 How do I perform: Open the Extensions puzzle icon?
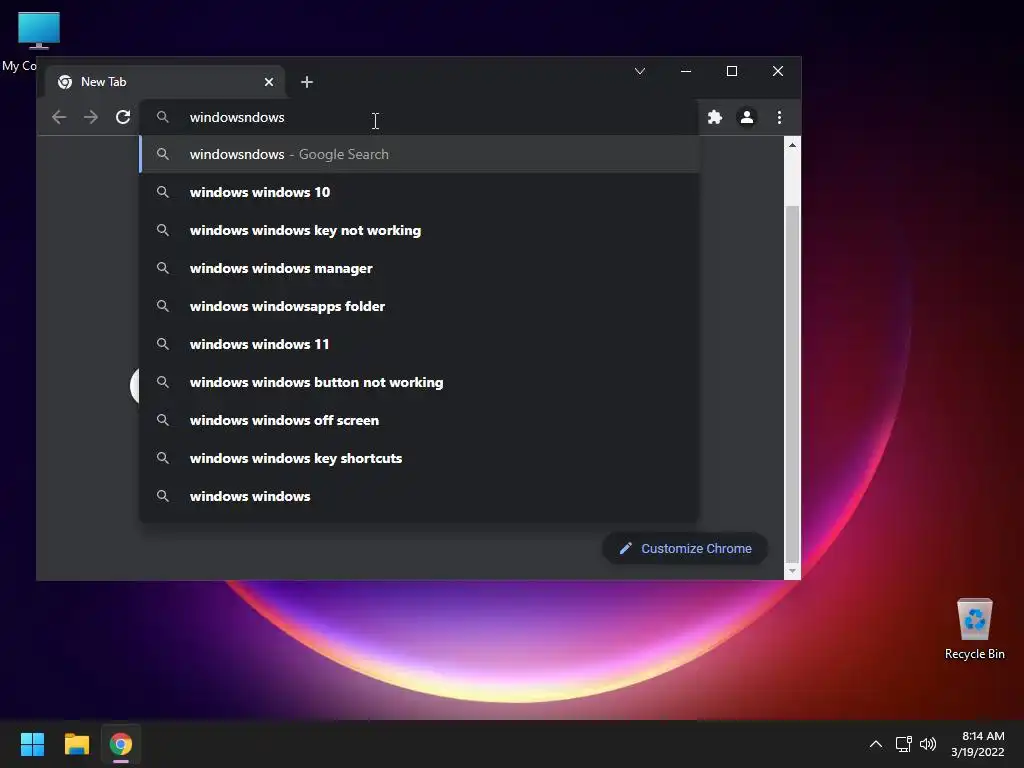pyautogui.click(x=715, y=118)
